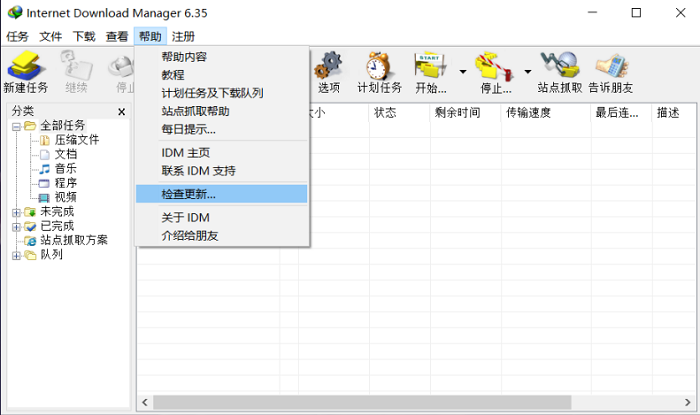Click the 描述 column header

(x=673, y=112)
